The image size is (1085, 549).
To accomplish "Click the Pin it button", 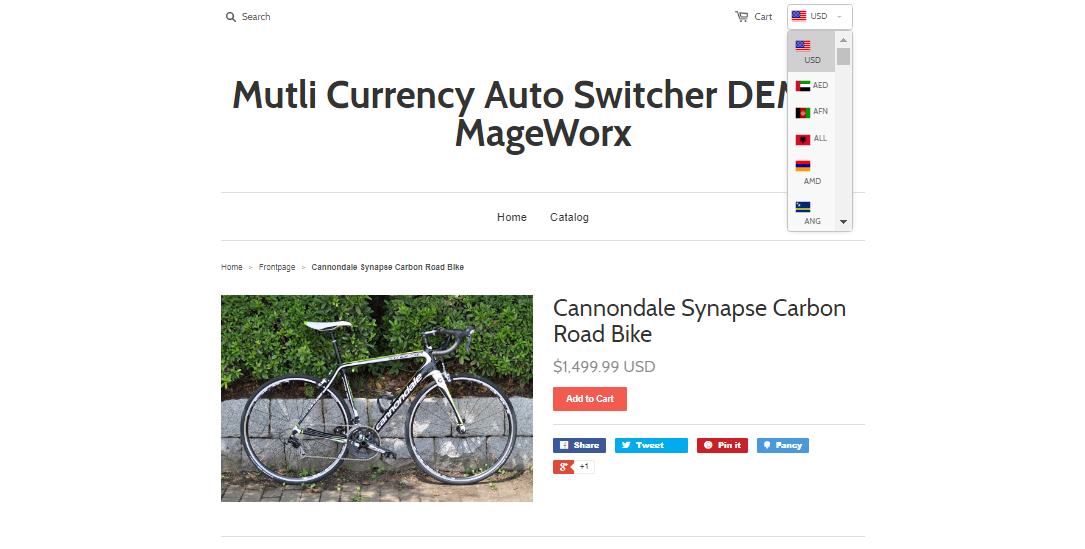I will tap(722, 445).
